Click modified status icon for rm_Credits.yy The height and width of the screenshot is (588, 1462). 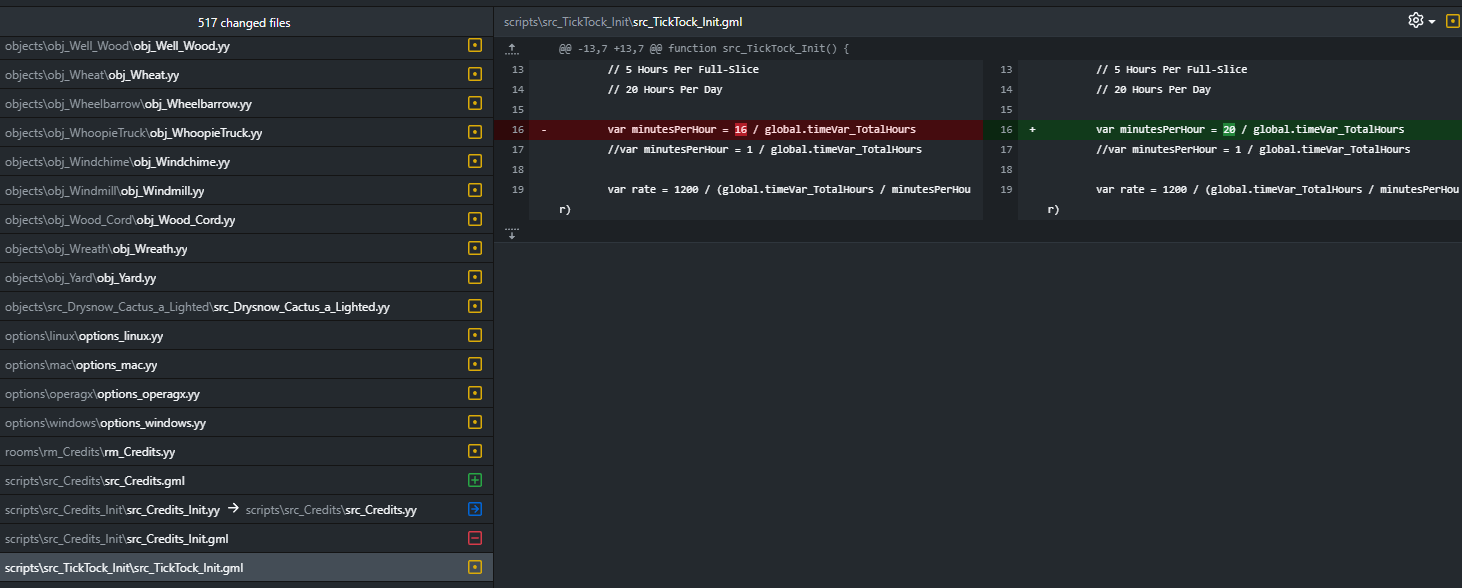[475, 452]
